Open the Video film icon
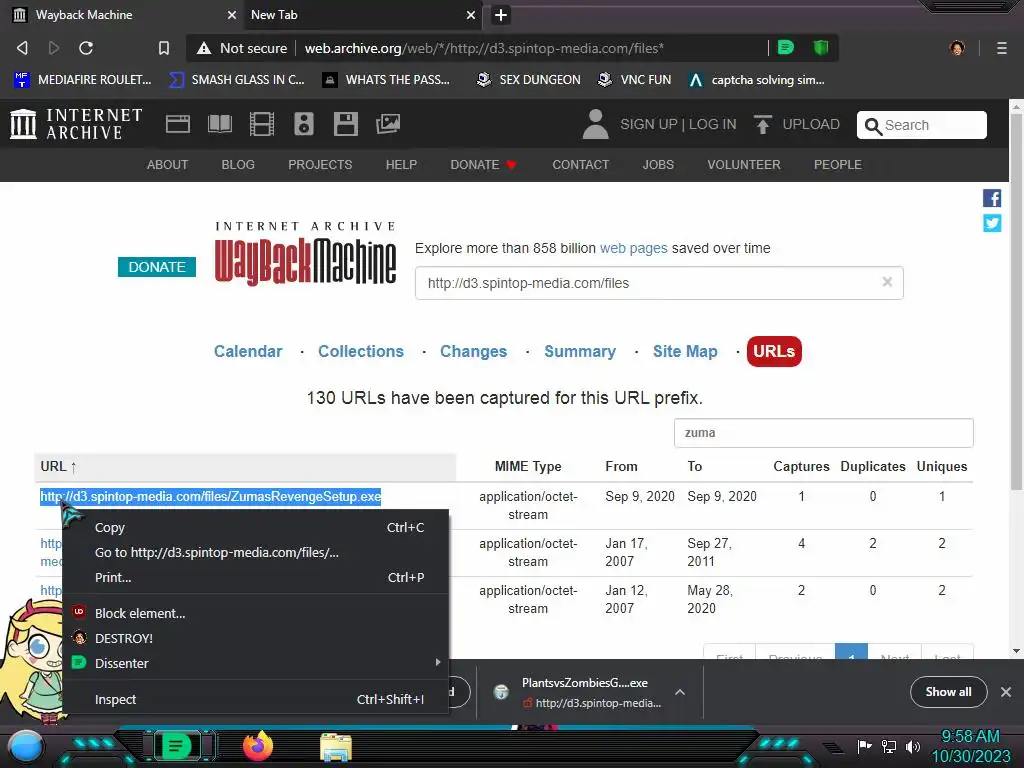Viewport: 1024px width, 768px height. pos(261,124)
